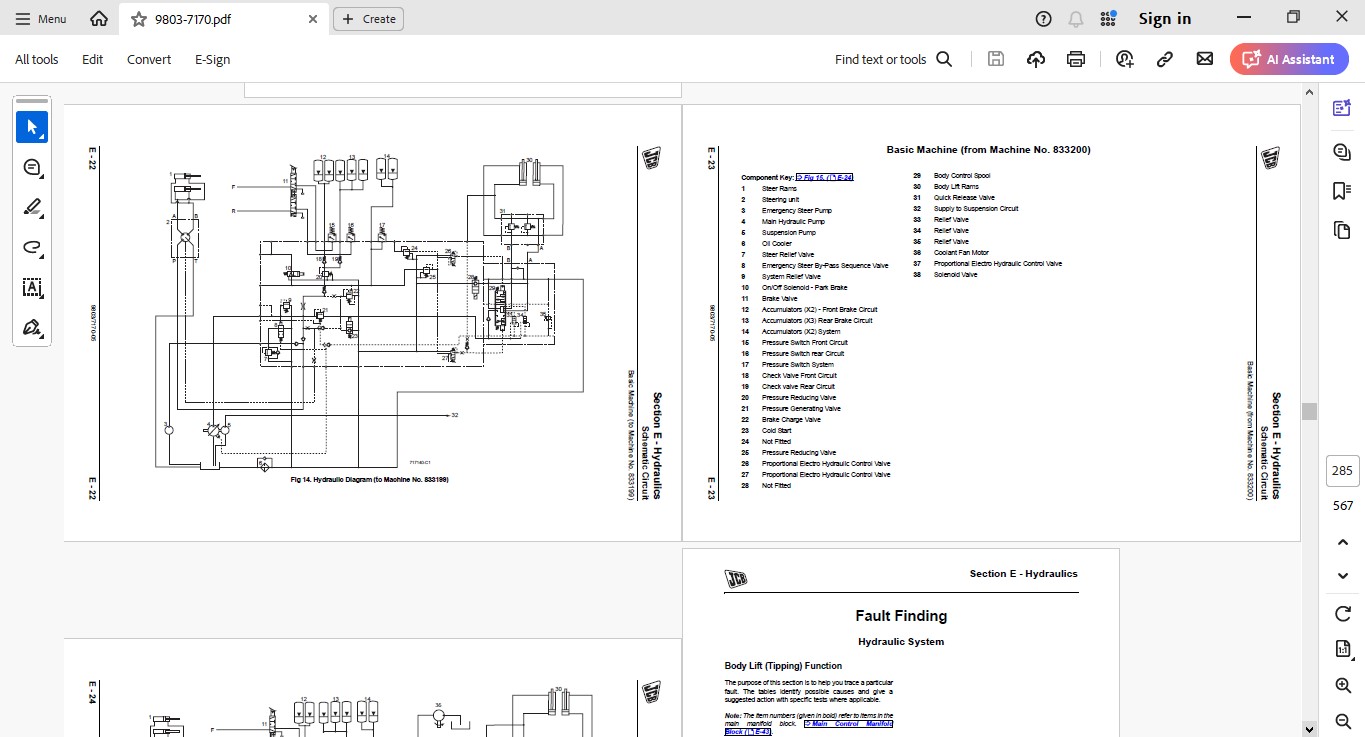Choose the freehand draw tool
Screen dimensions: 1365x737
coord(31,248)
